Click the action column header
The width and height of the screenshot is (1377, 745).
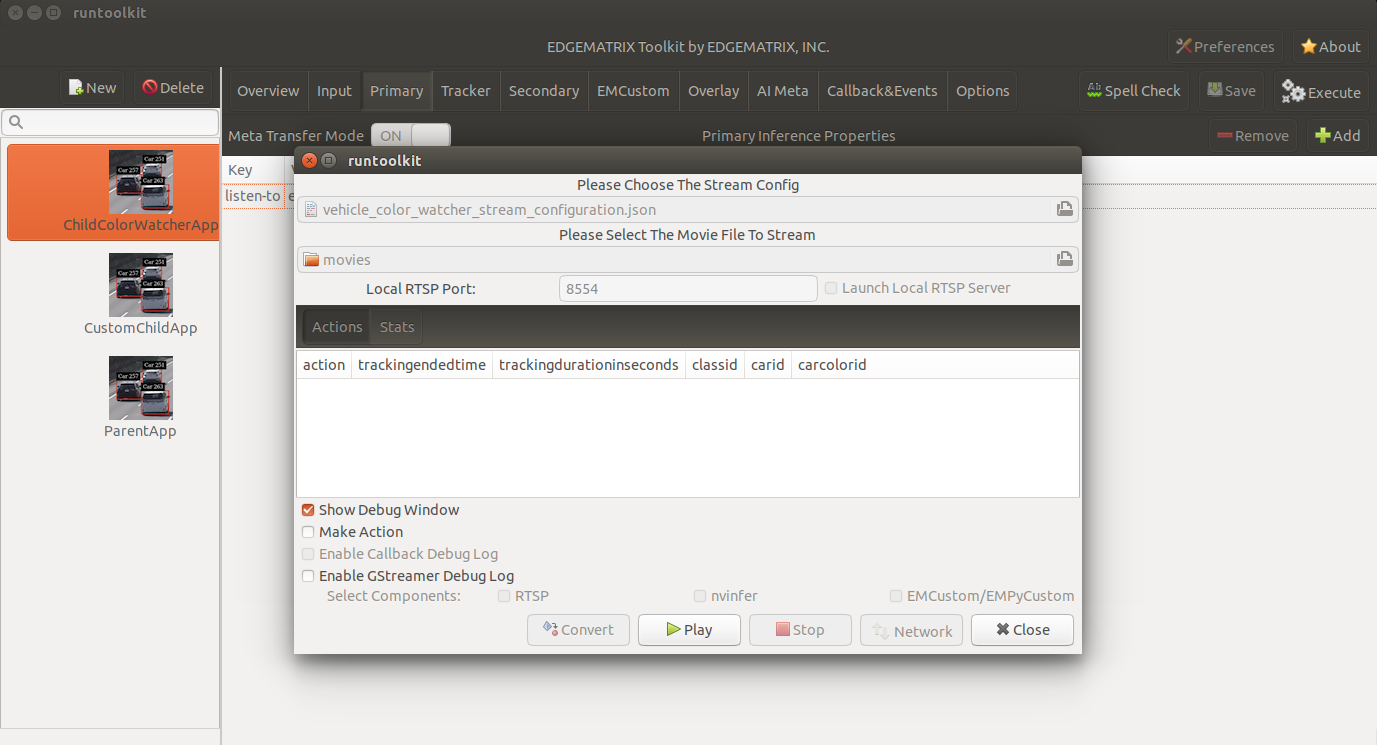[x=324, y=365]
